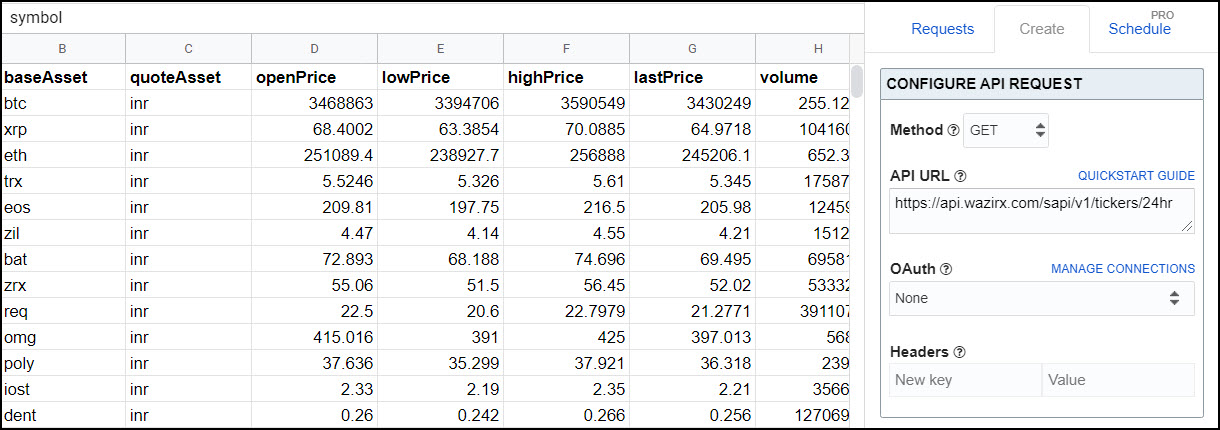Select btc openPrice value 3468863
This screenshot has width=1220, height=430.
coord(314,103)
